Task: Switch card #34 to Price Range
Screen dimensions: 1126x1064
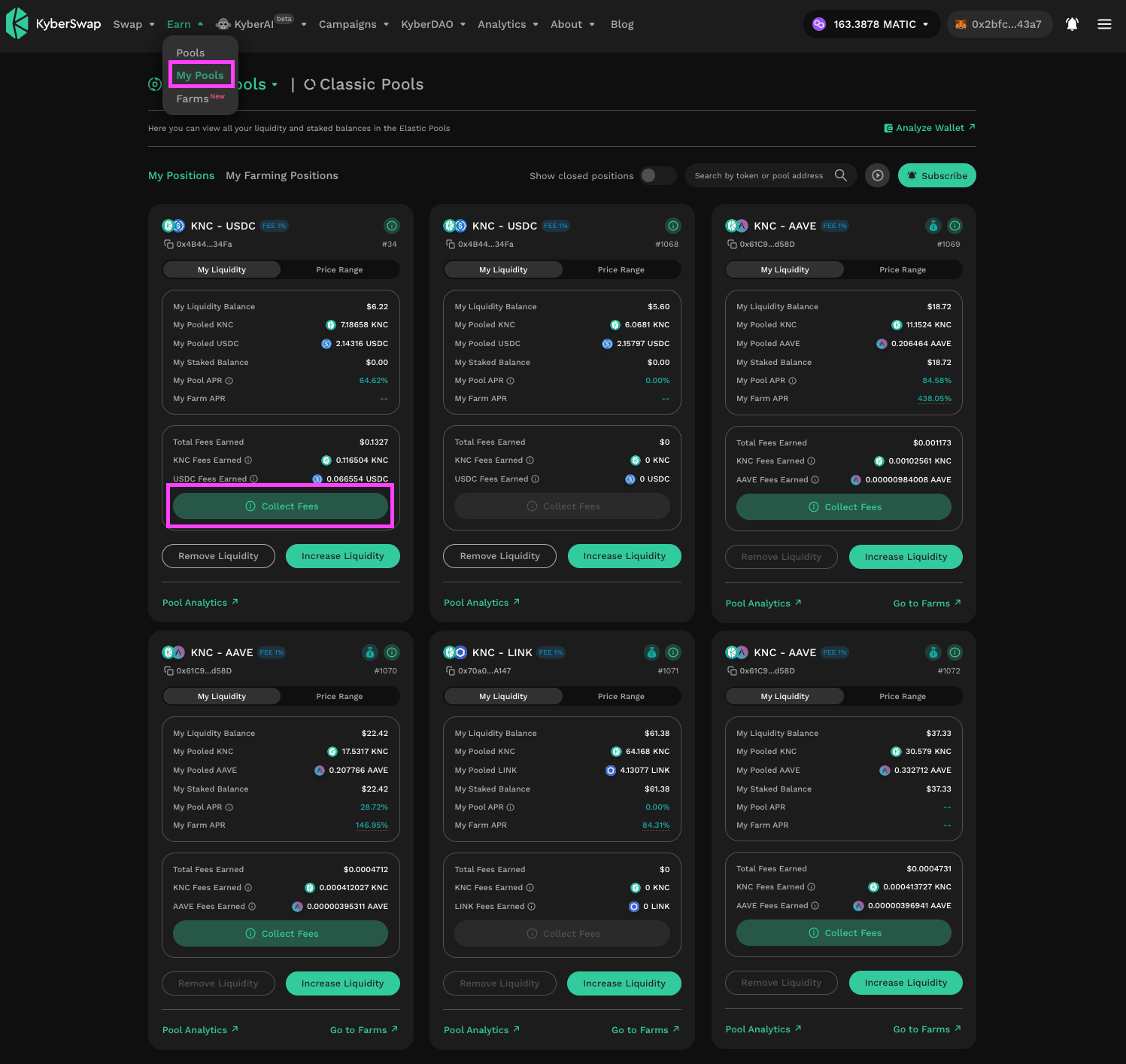Action: coord(339,269)
